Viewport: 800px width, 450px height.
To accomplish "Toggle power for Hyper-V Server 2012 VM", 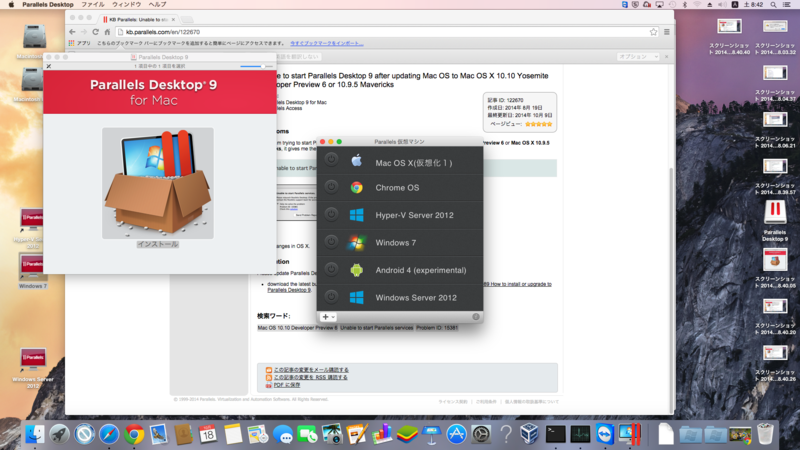I will 331,215.
